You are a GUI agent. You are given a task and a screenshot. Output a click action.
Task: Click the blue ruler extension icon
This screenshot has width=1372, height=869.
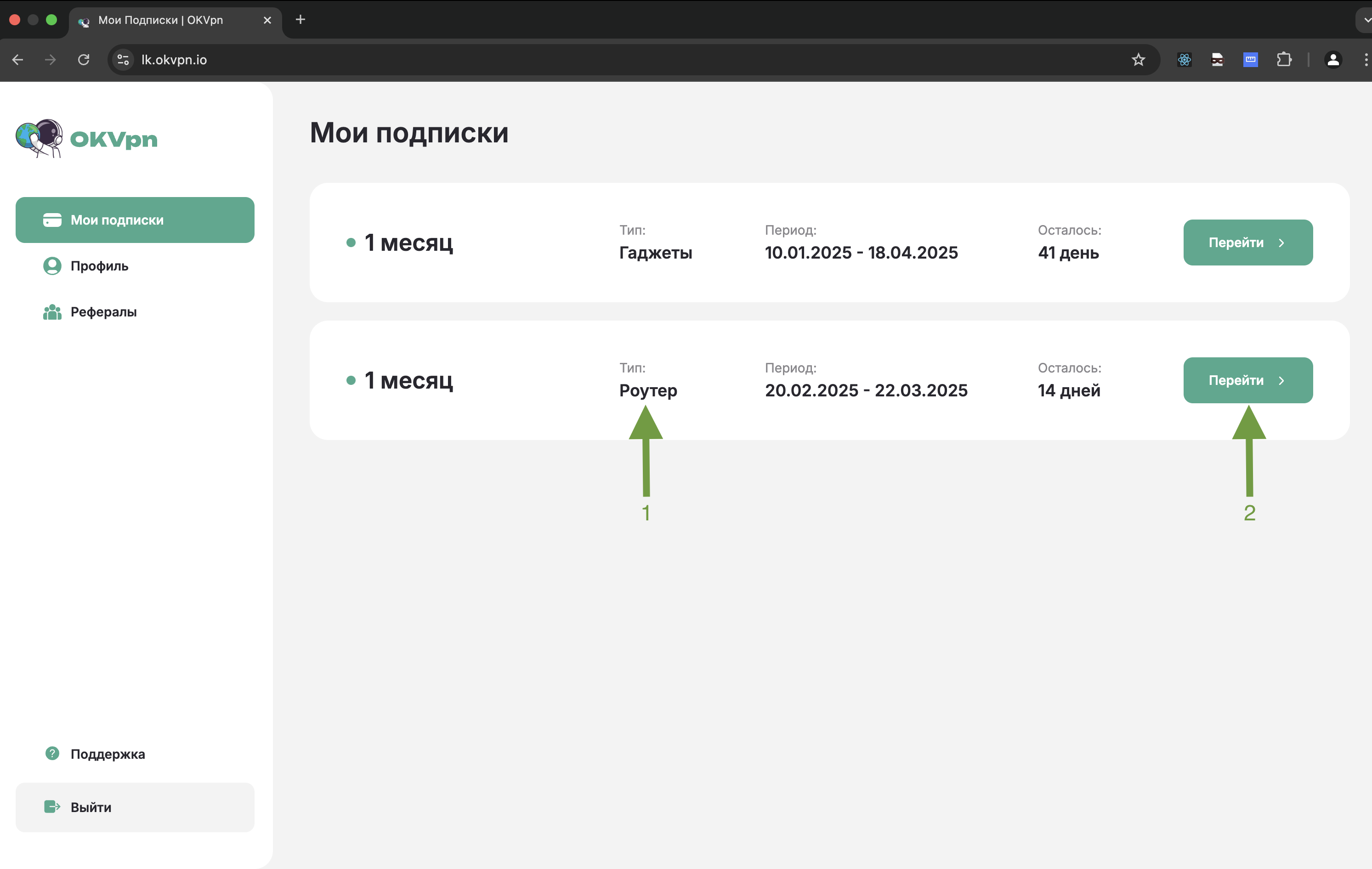click(1250, 60)
